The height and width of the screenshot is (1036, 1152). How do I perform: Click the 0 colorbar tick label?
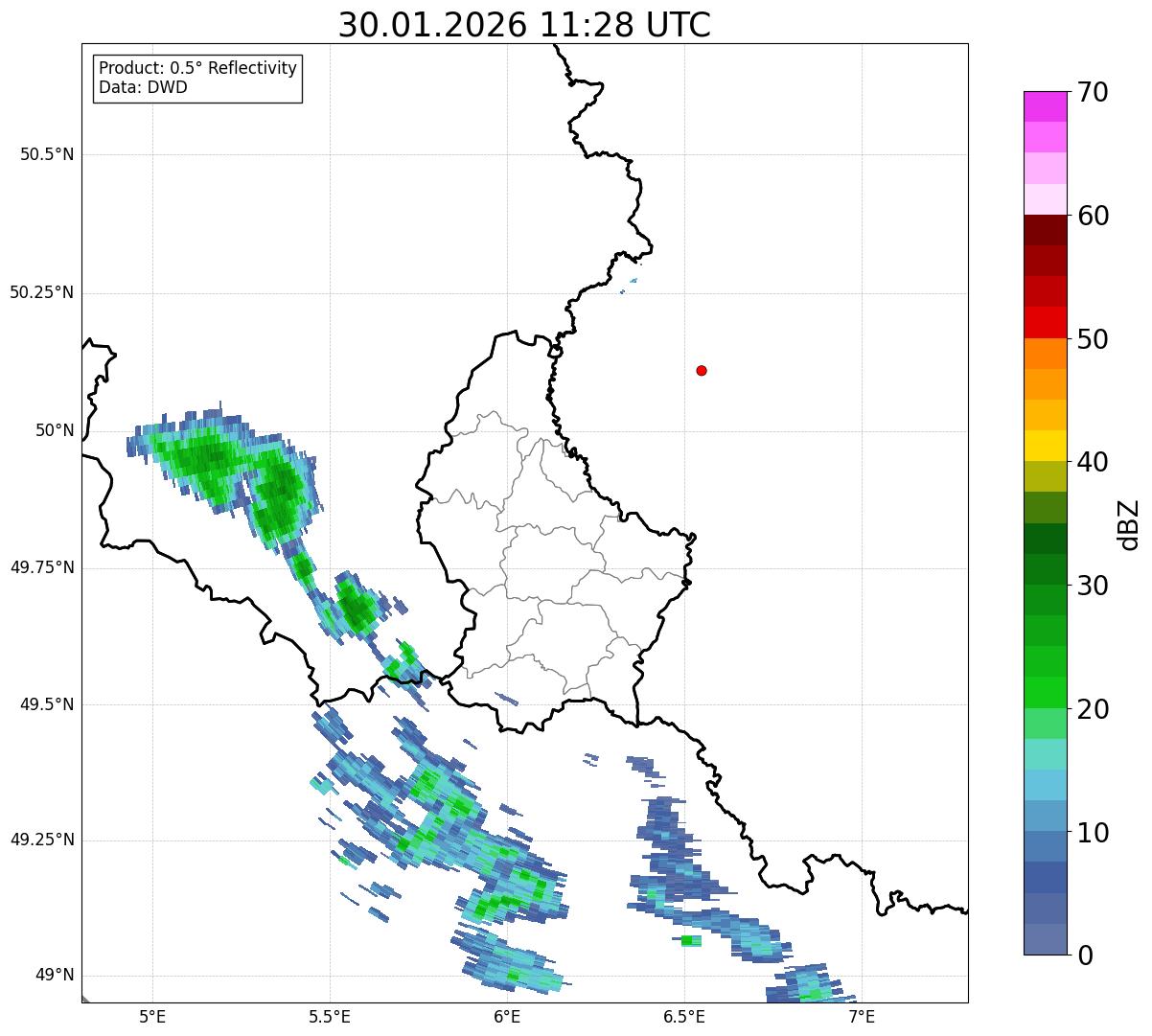1086,955
